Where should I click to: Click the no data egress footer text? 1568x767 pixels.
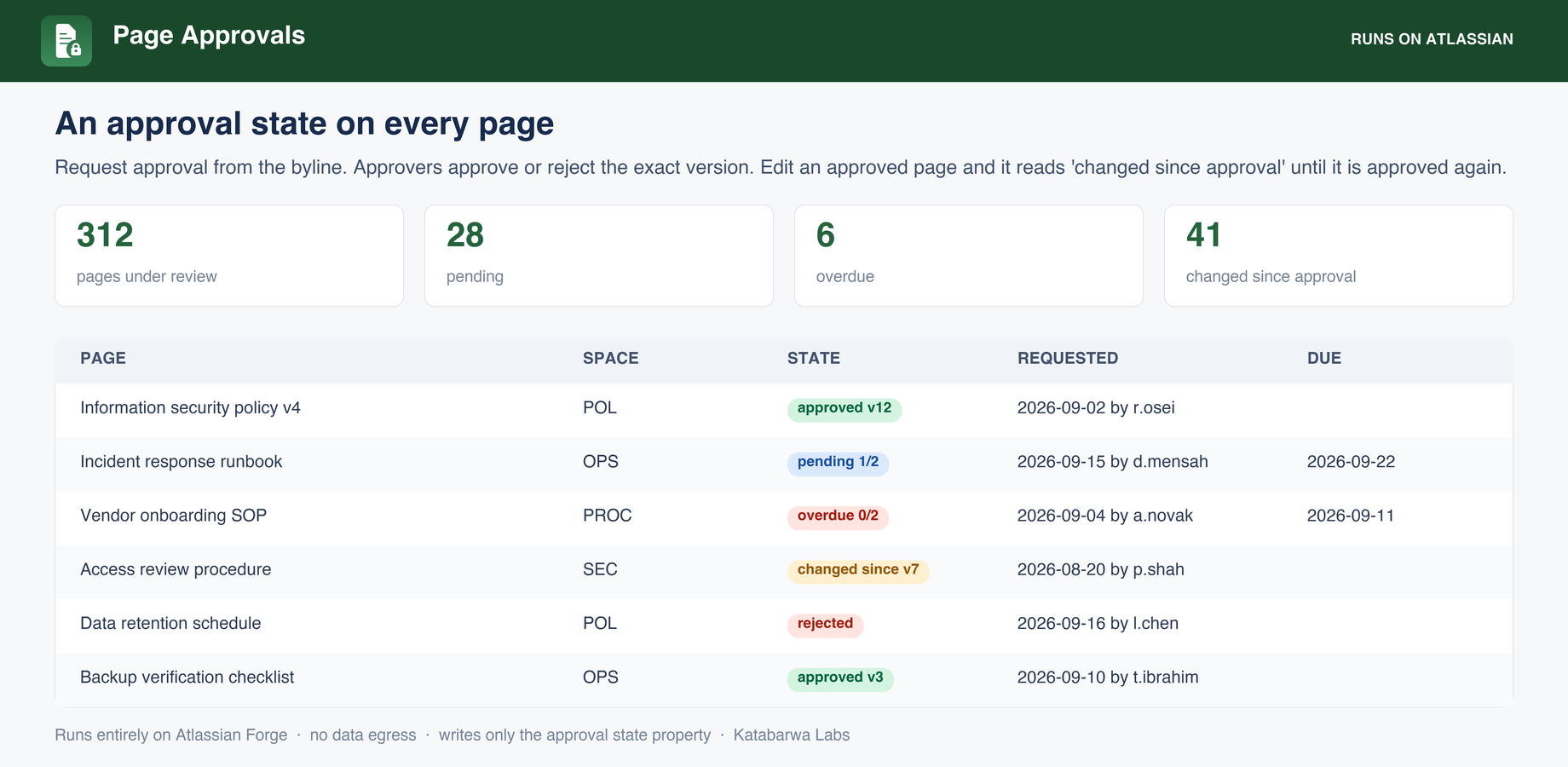(x=363, y=735)
